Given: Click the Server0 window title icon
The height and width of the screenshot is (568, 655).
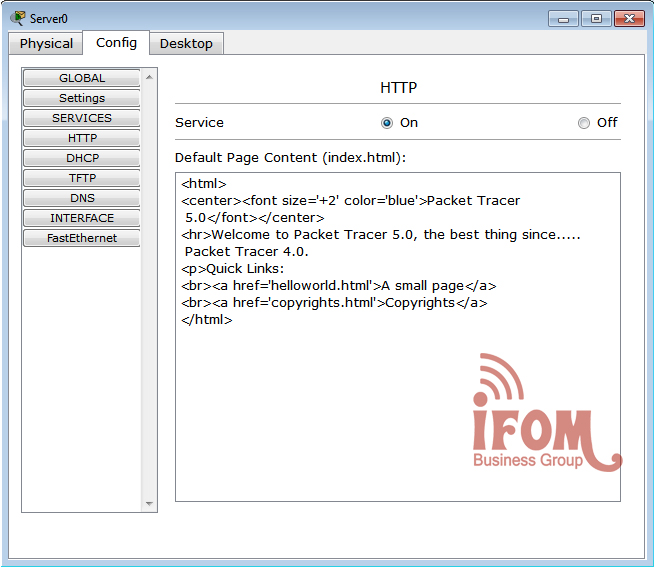Looking at the screenshot, I should [x=17, y=18].
